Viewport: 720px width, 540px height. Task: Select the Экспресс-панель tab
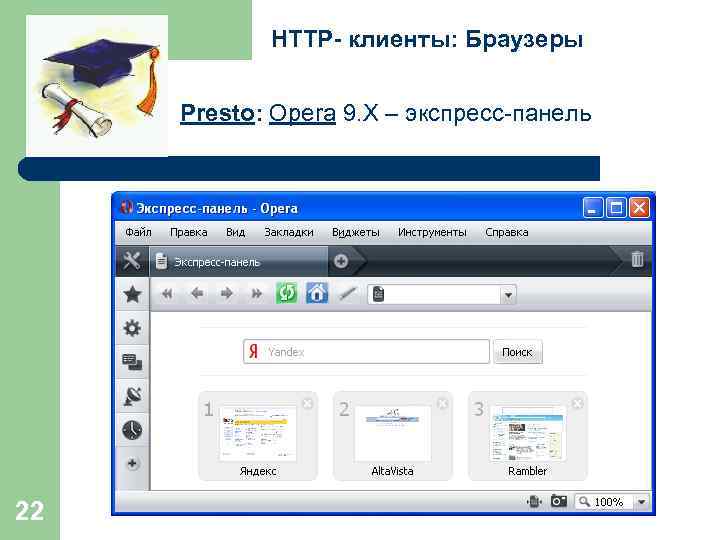(238, 262)
